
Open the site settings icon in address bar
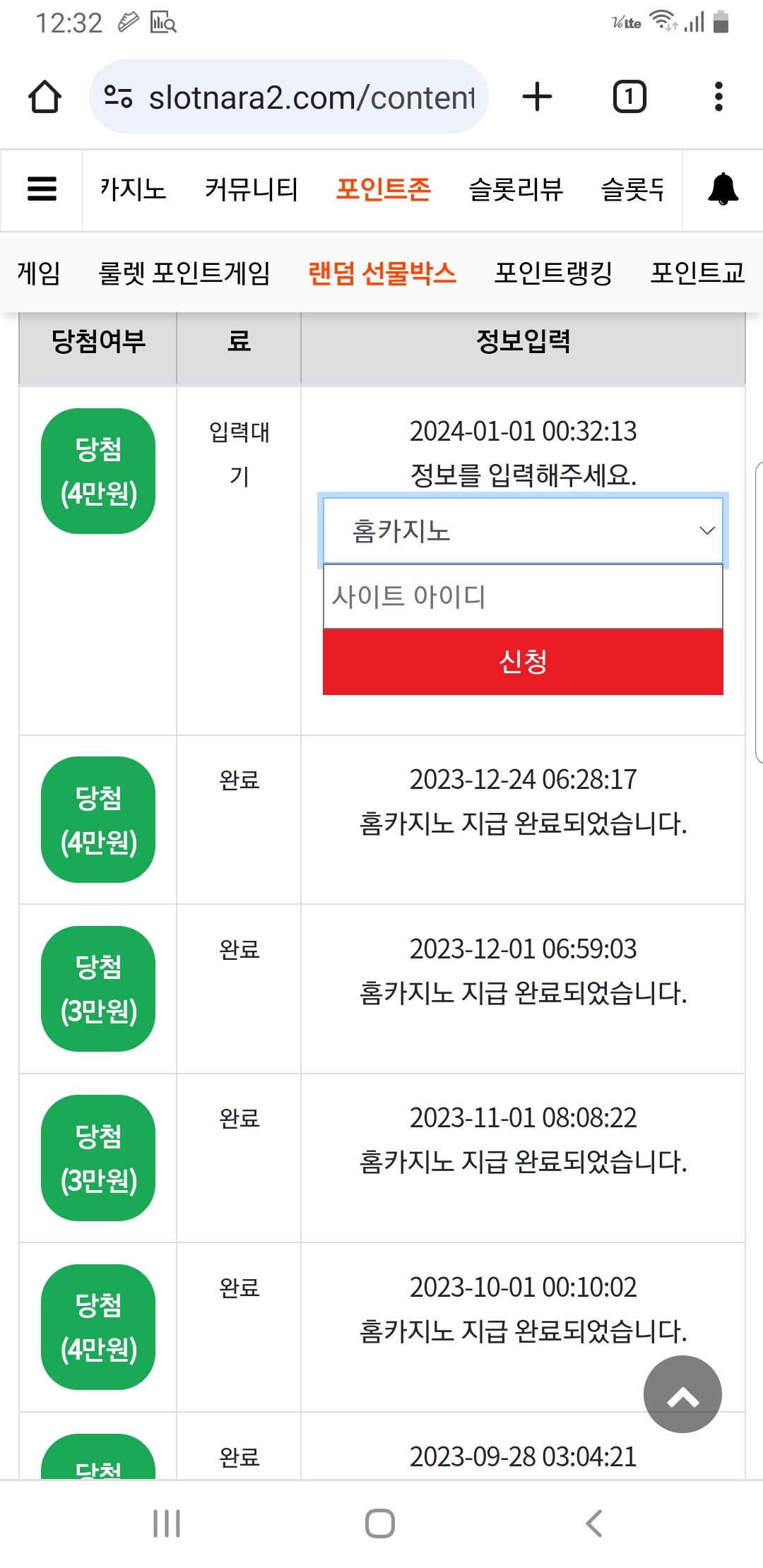[118, 97]
